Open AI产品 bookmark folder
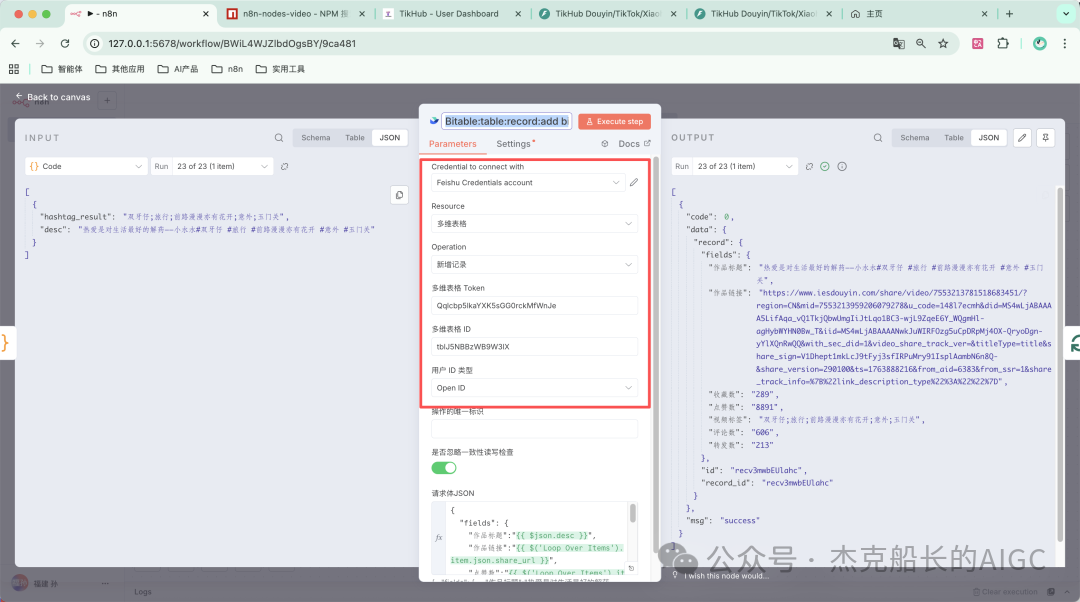This screenshot has height=602, width=1080. pos(178,69)
